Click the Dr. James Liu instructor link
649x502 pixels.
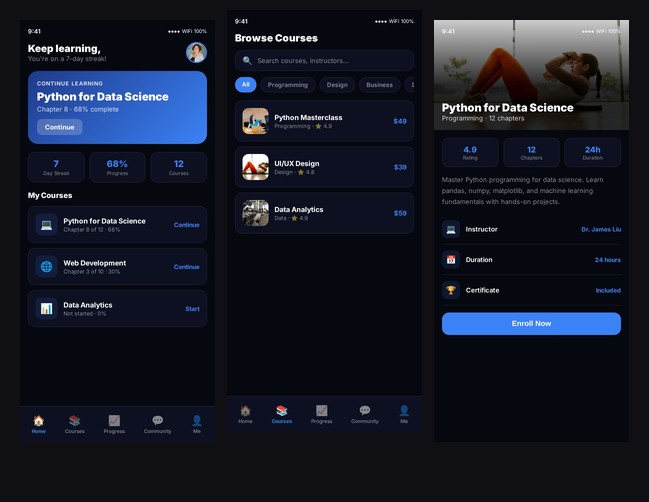click(600, 230)
